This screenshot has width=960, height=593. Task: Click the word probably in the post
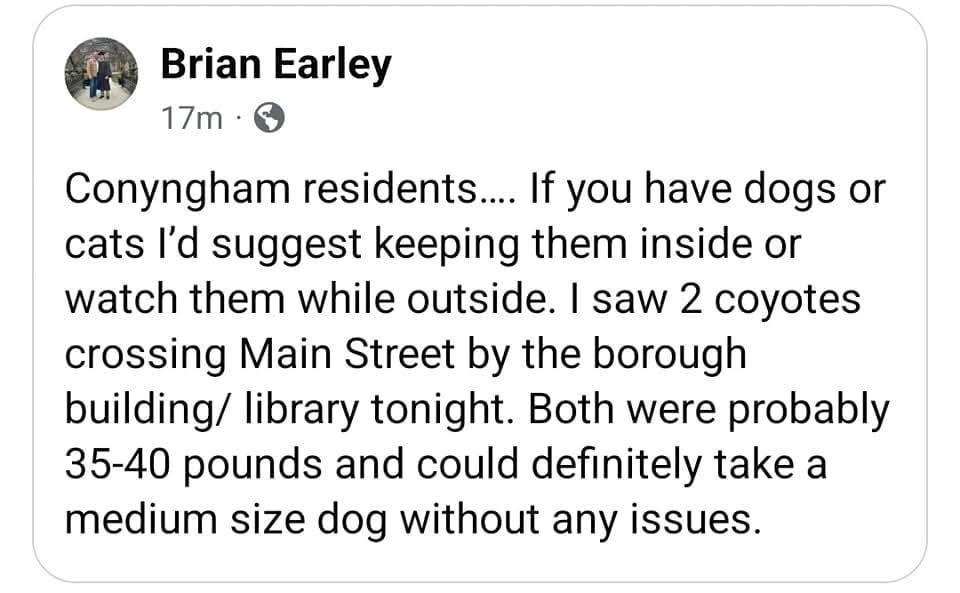point(809,411)
